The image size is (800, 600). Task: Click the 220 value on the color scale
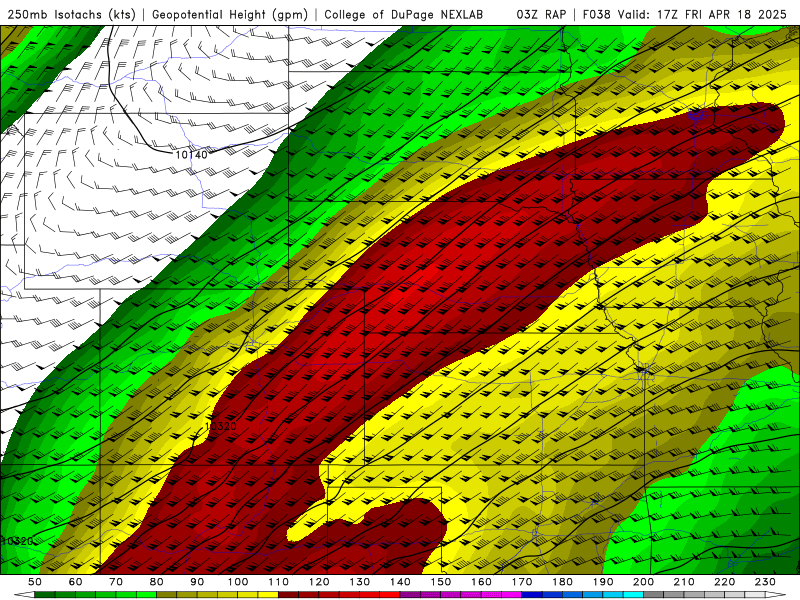pos(724,582)
